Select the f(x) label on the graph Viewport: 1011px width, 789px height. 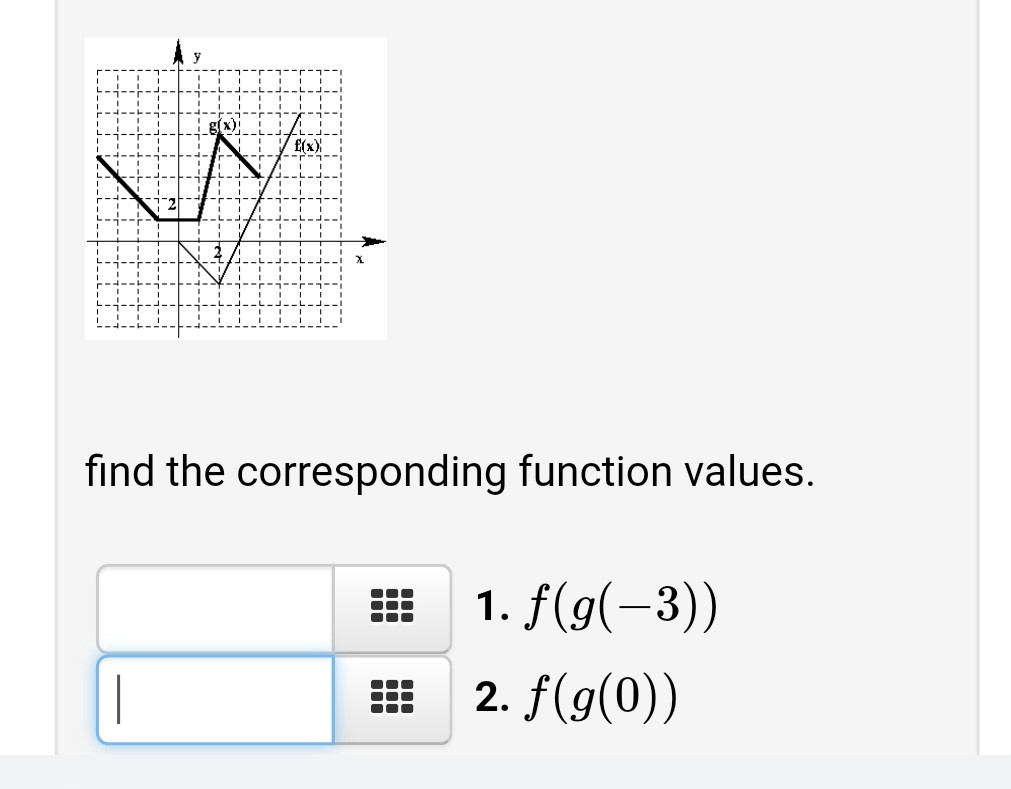[x=306, y=144]
